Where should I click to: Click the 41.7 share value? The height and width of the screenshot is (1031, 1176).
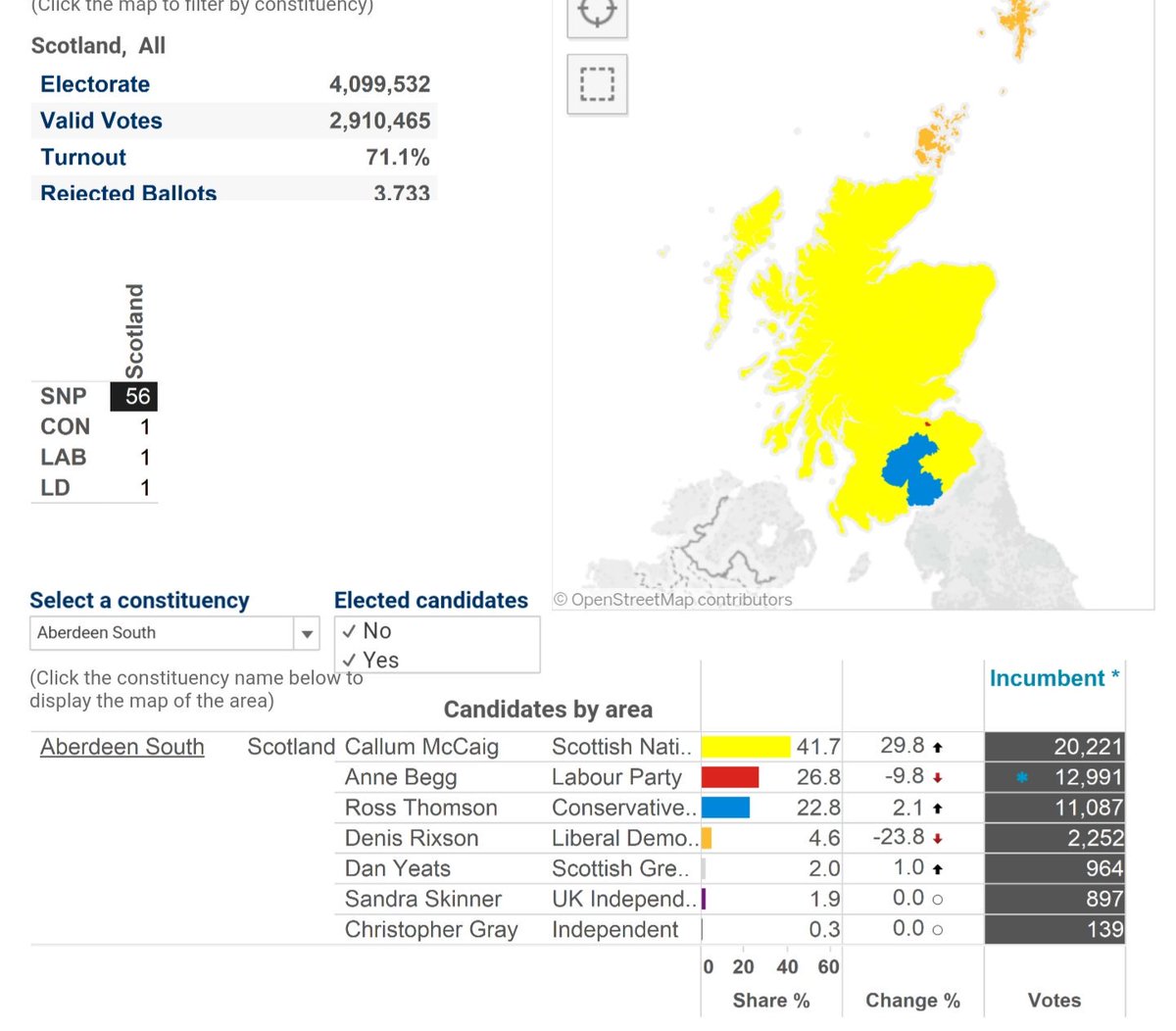(x=817, y=747)
